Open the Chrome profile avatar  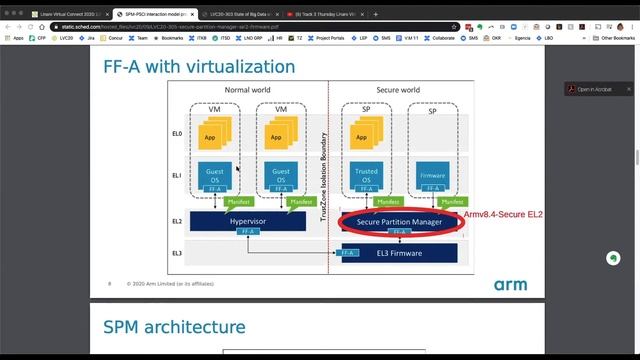[x=620, y=27]
